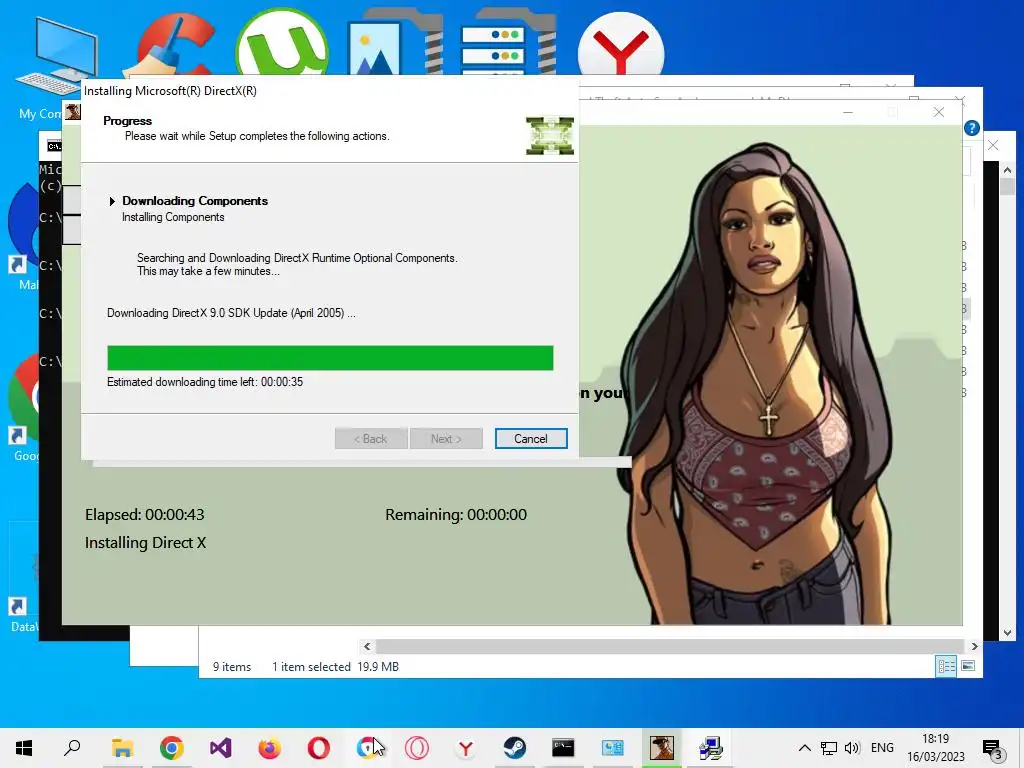
Task: Click vertical scrollbar down arrow at right
Action: point(1008,633)
